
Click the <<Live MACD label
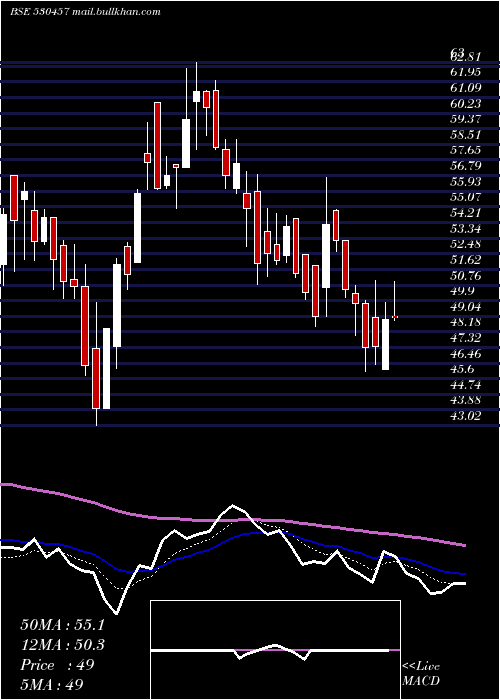pyautogui.click(x=421, y=674)
